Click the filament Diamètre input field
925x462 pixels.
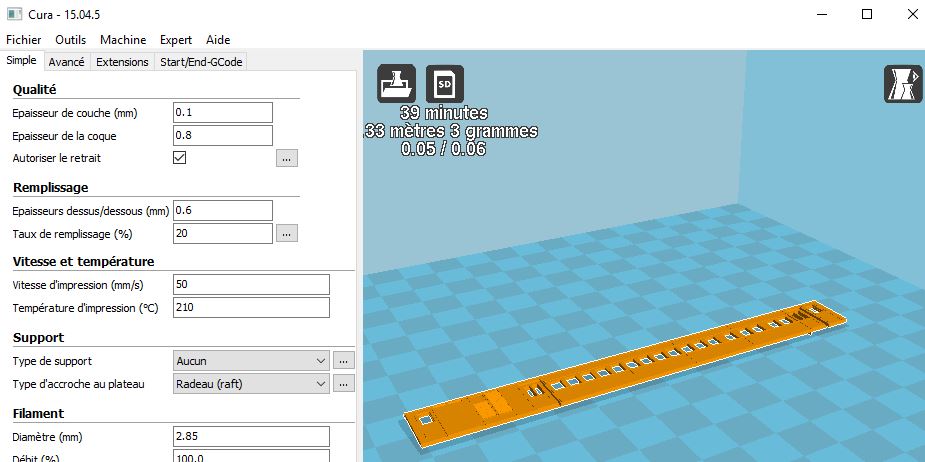(x=251, y=437)
